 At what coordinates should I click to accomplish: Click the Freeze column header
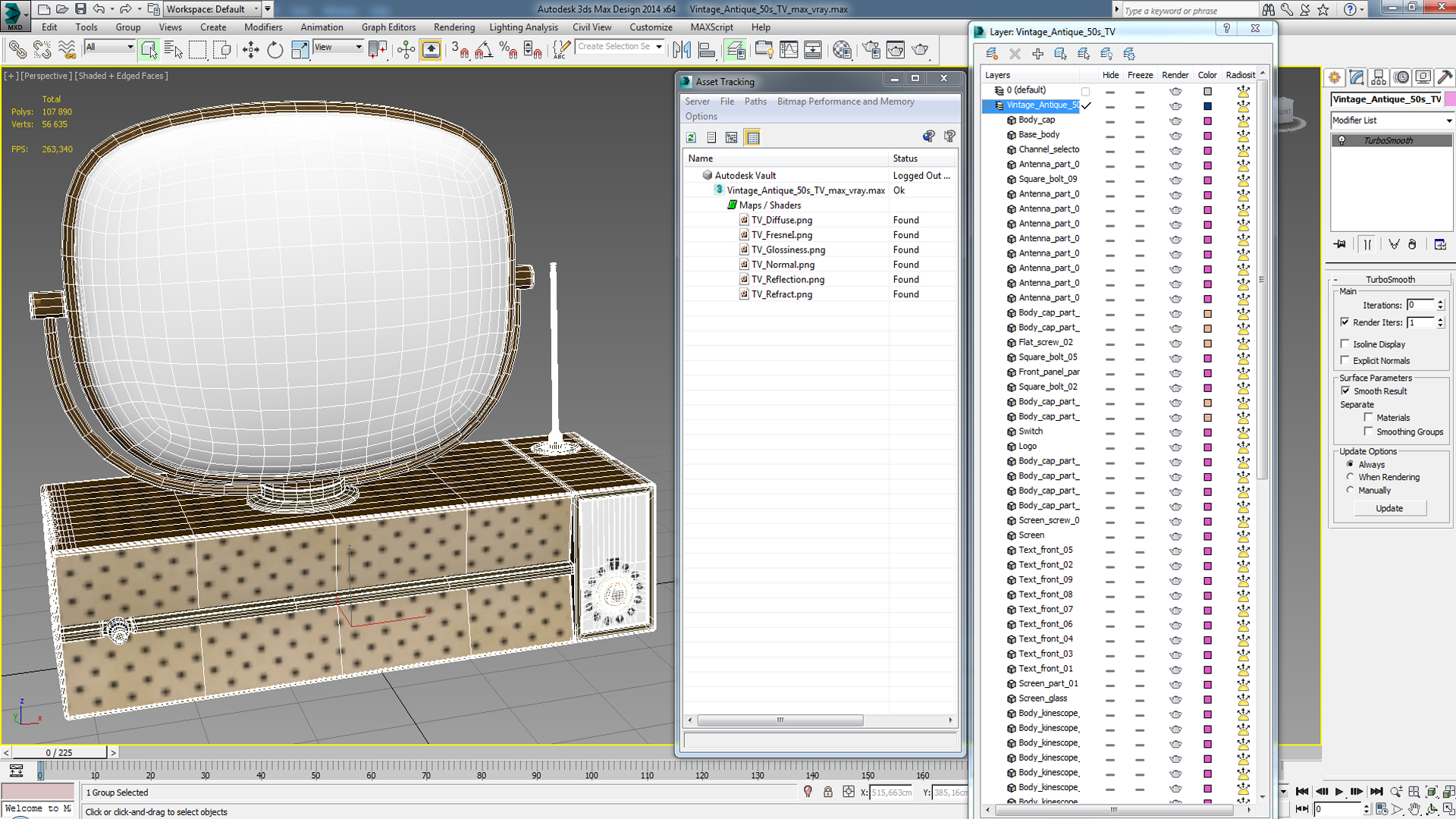(1140, 75)
